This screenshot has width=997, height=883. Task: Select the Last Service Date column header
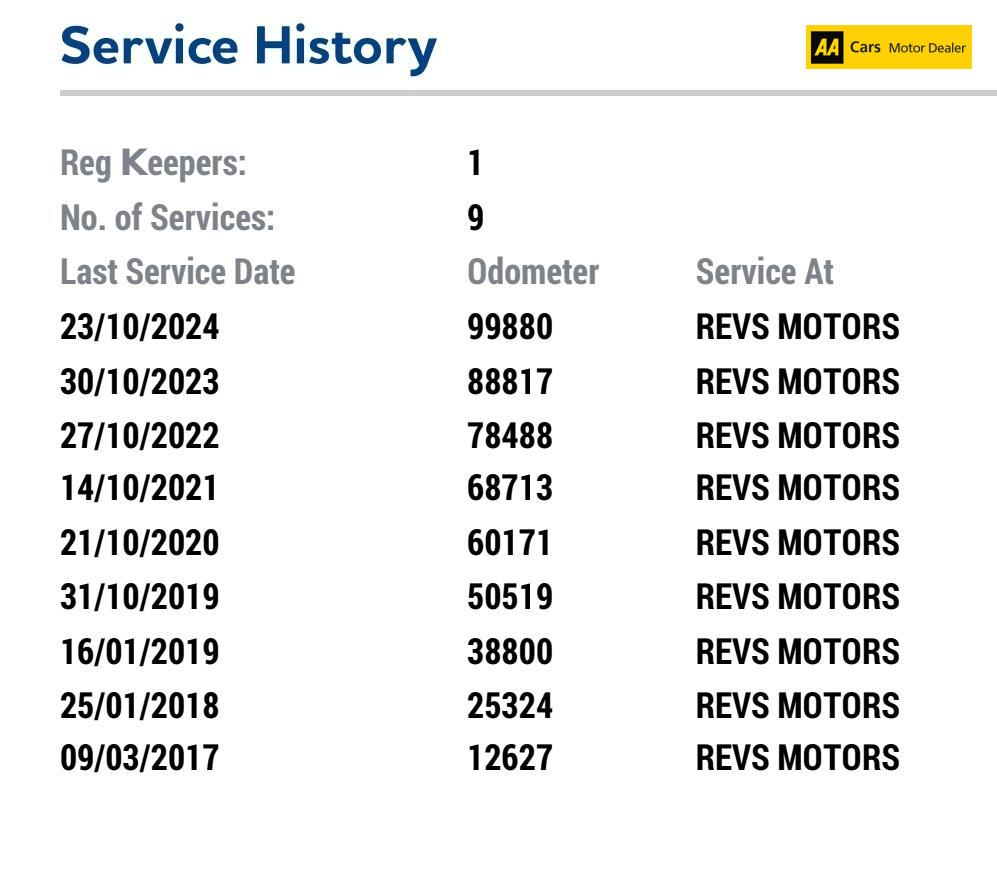pyautogui.click(x=177, y=272)
